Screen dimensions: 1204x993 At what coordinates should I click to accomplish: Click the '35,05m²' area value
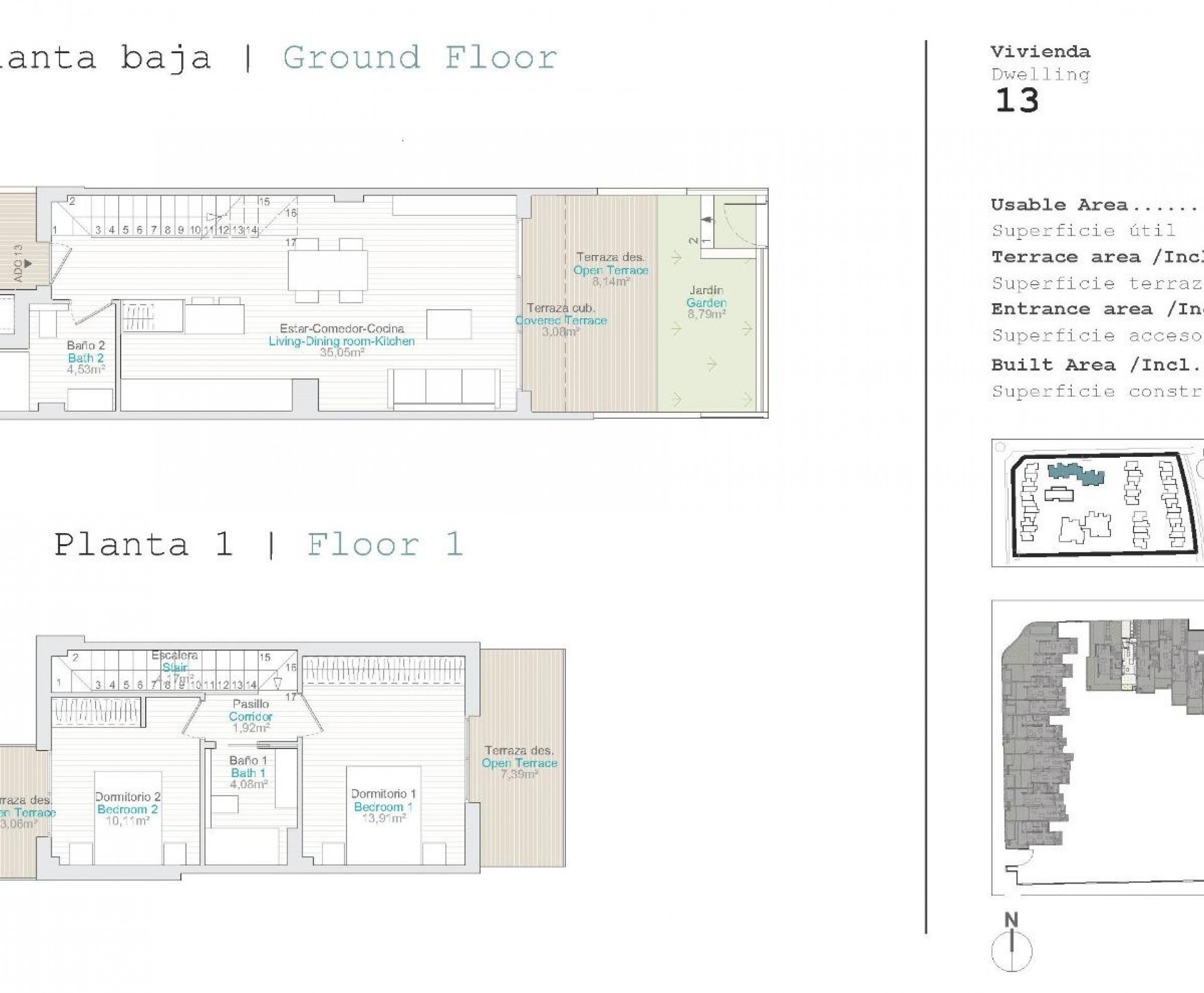pyautogui.click(x=342, y=352)
